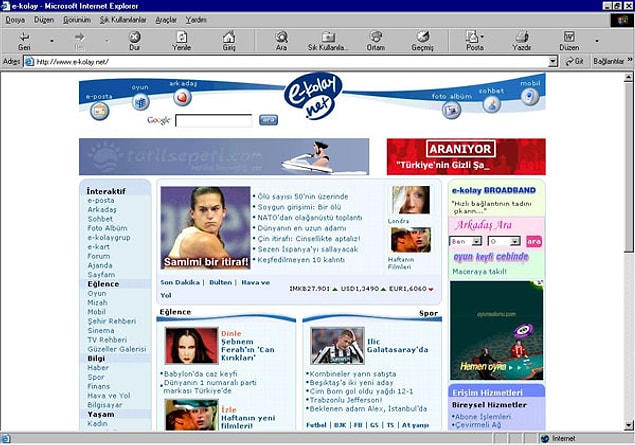Click Sinema in left sidebar

(x=101, y=331)
